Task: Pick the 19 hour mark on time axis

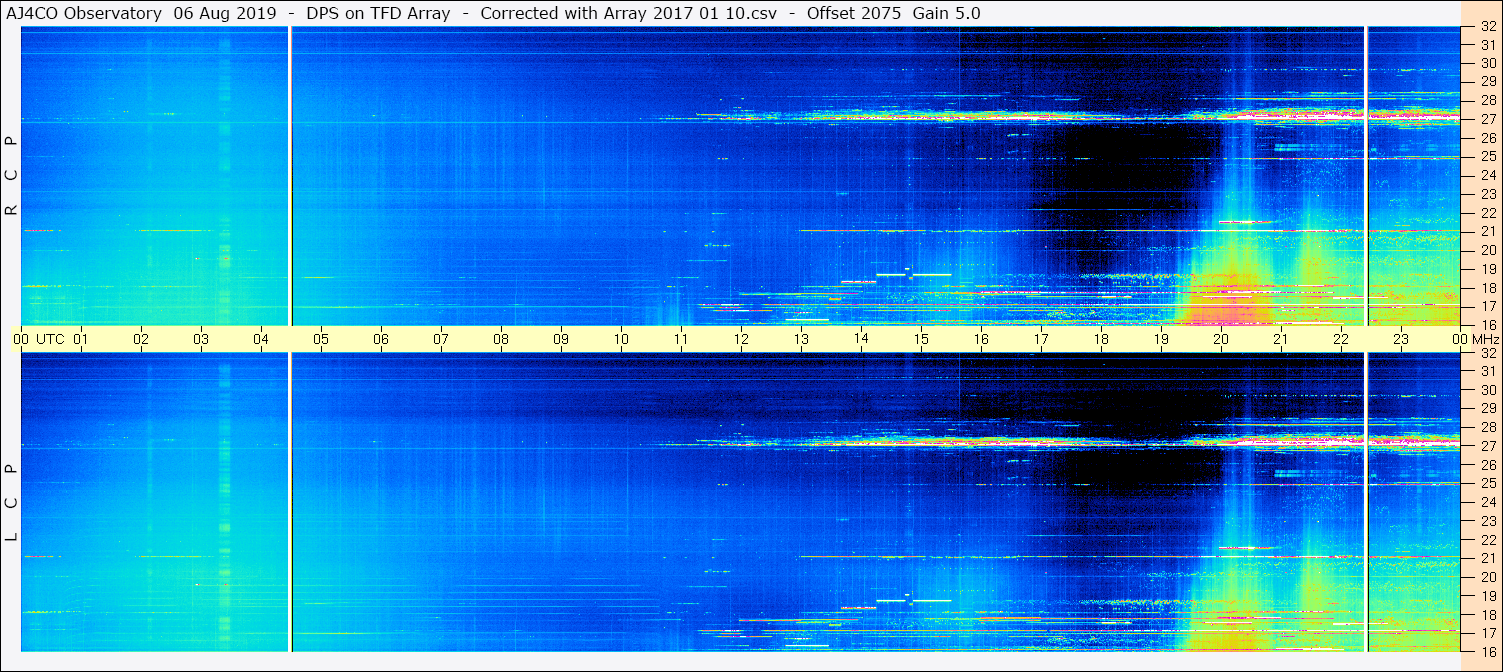Action: click(x=1161, y=339)
